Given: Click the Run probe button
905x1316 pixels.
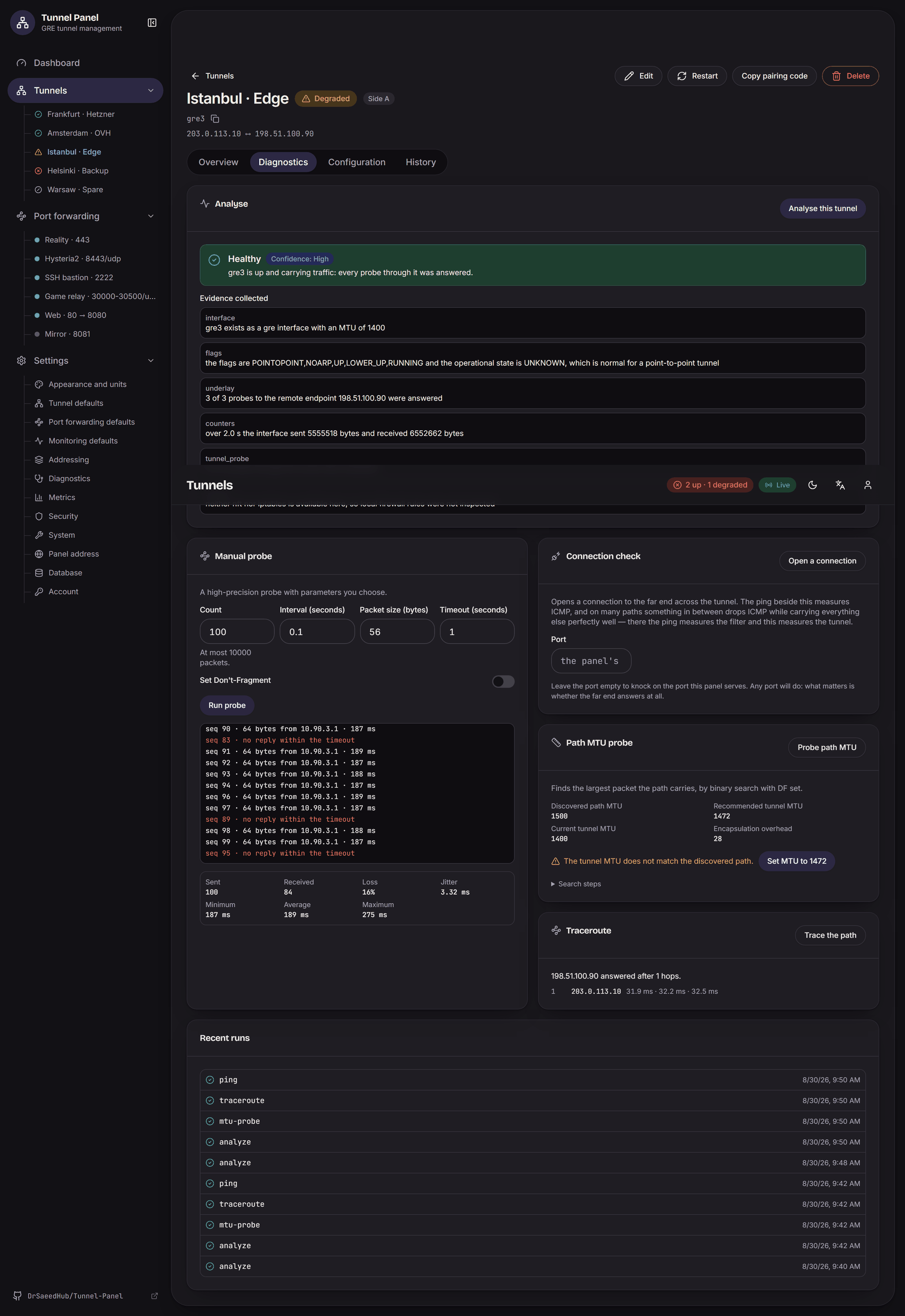Looking at the screenshot, I should 227,705.
